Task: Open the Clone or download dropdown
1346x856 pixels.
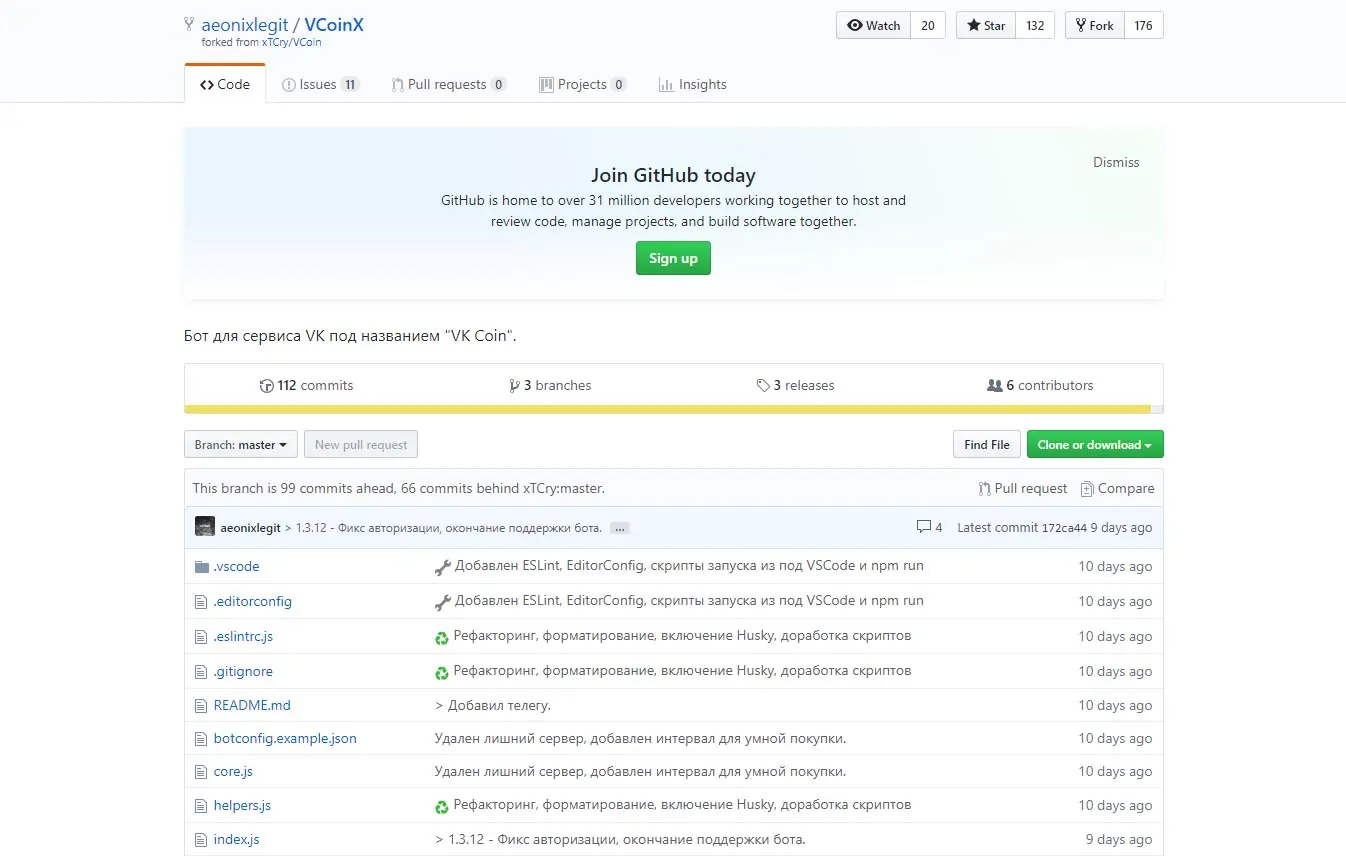Action: point(1095,445)
